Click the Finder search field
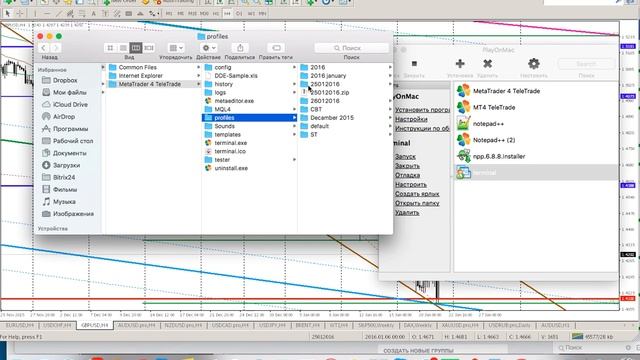This screenshot has height=360, width=640. [351, 48]
